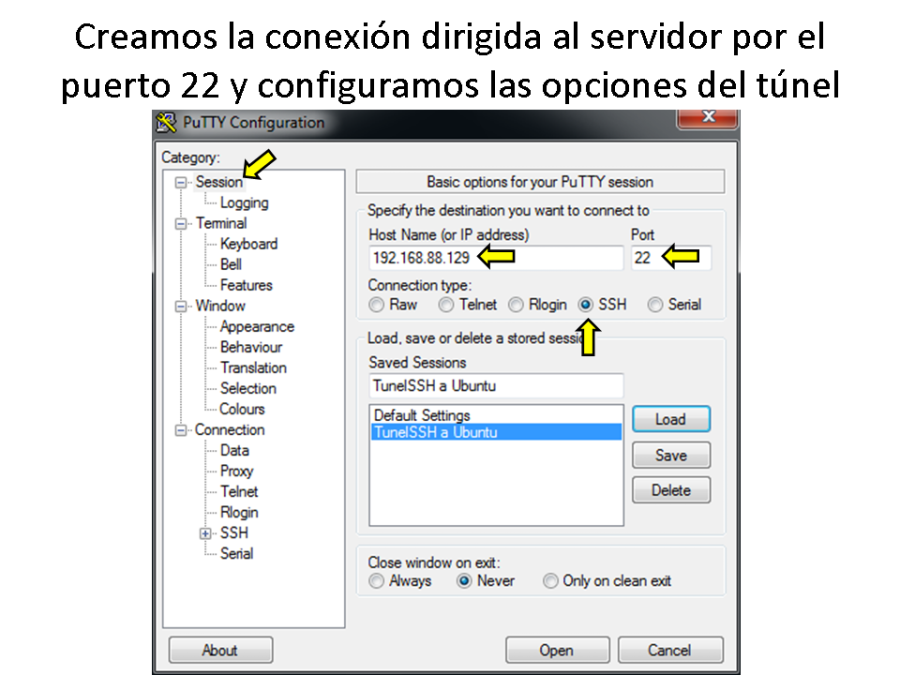Go to the Keyboard settings category
Screen dimensions: 900x675
[248, 244]
